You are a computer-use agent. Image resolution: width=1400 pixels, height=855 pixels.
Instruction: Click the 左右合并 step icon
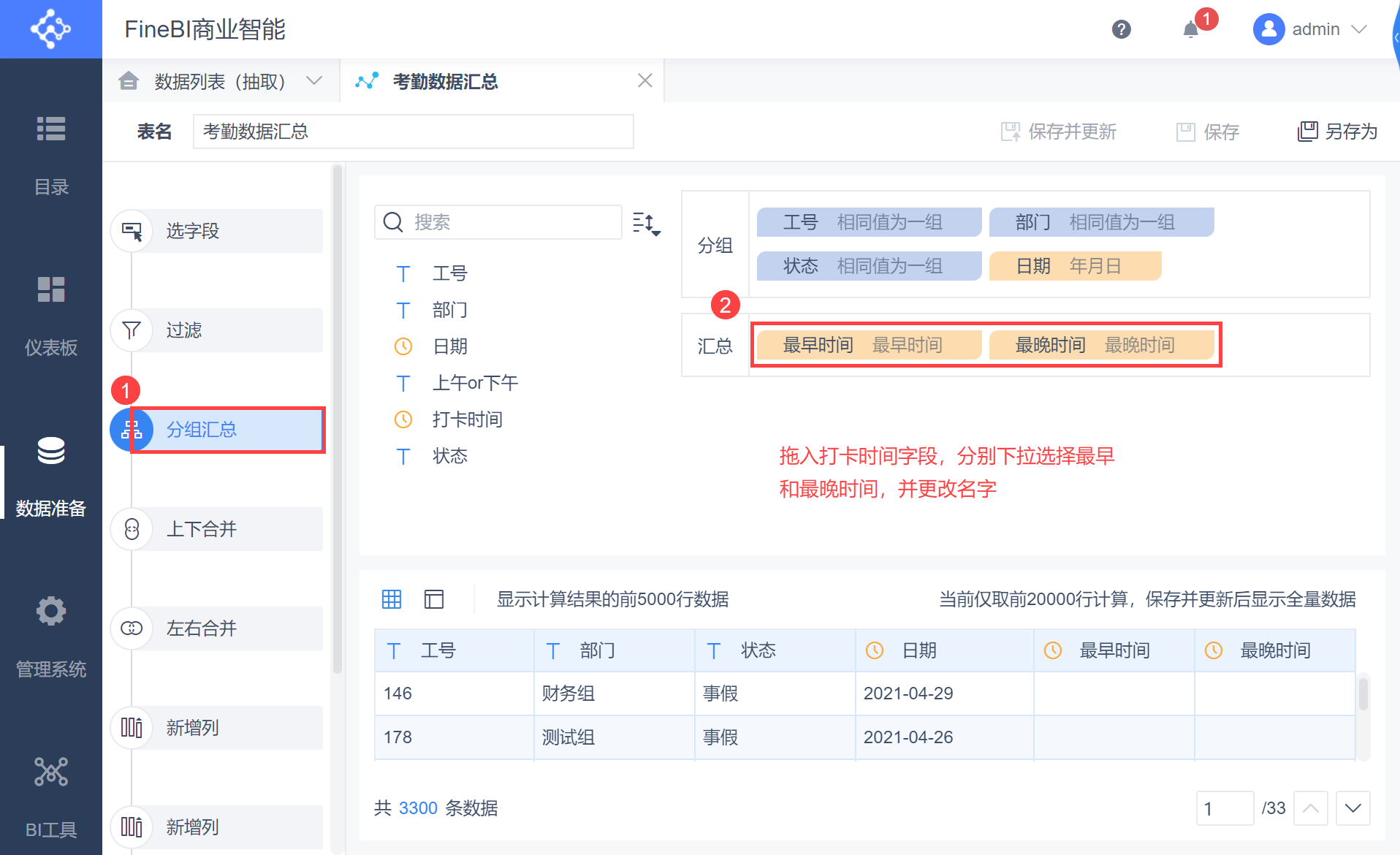pos(132,628)
